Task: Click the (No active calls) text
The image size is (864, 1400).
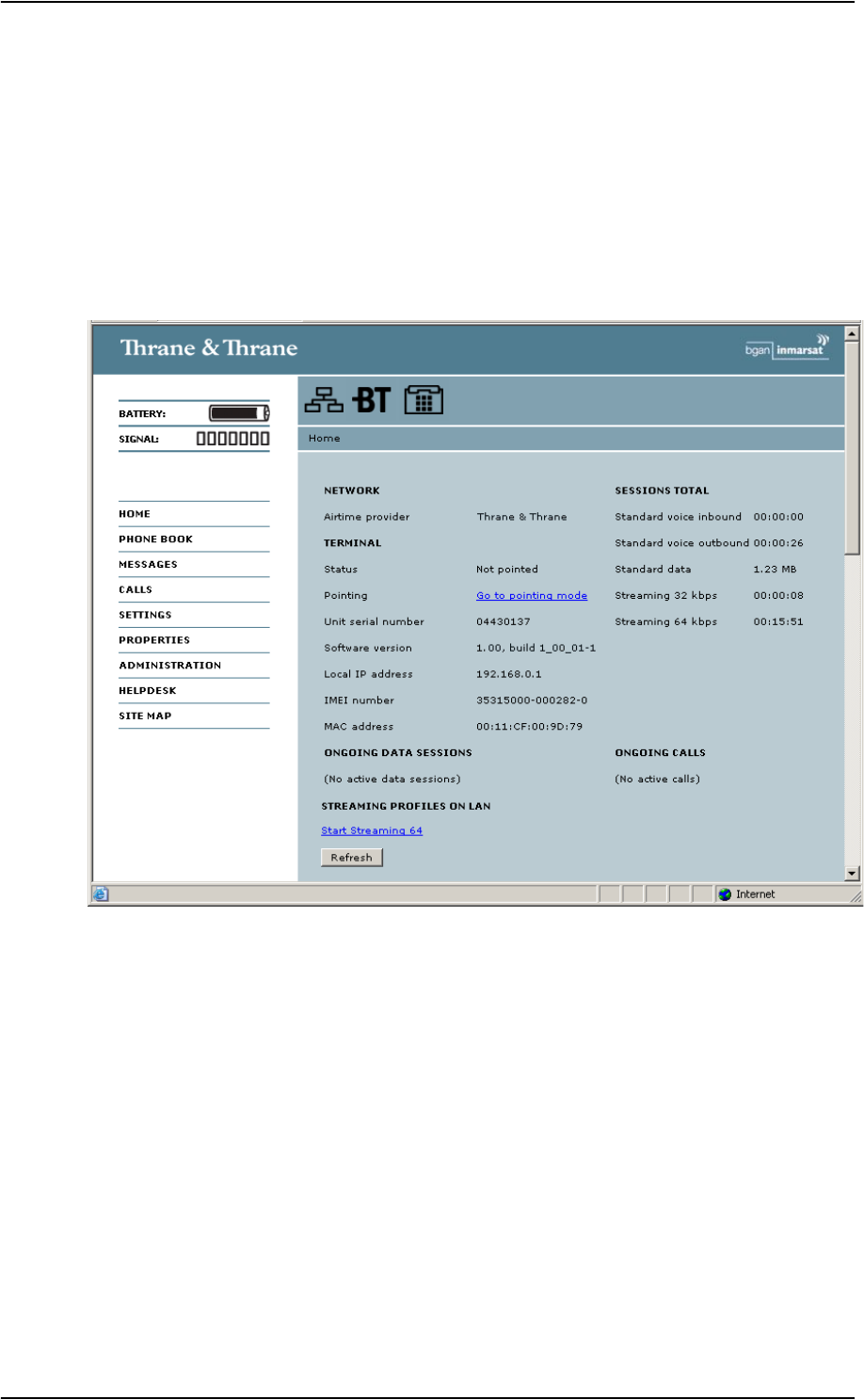Action: click(658, 780)
